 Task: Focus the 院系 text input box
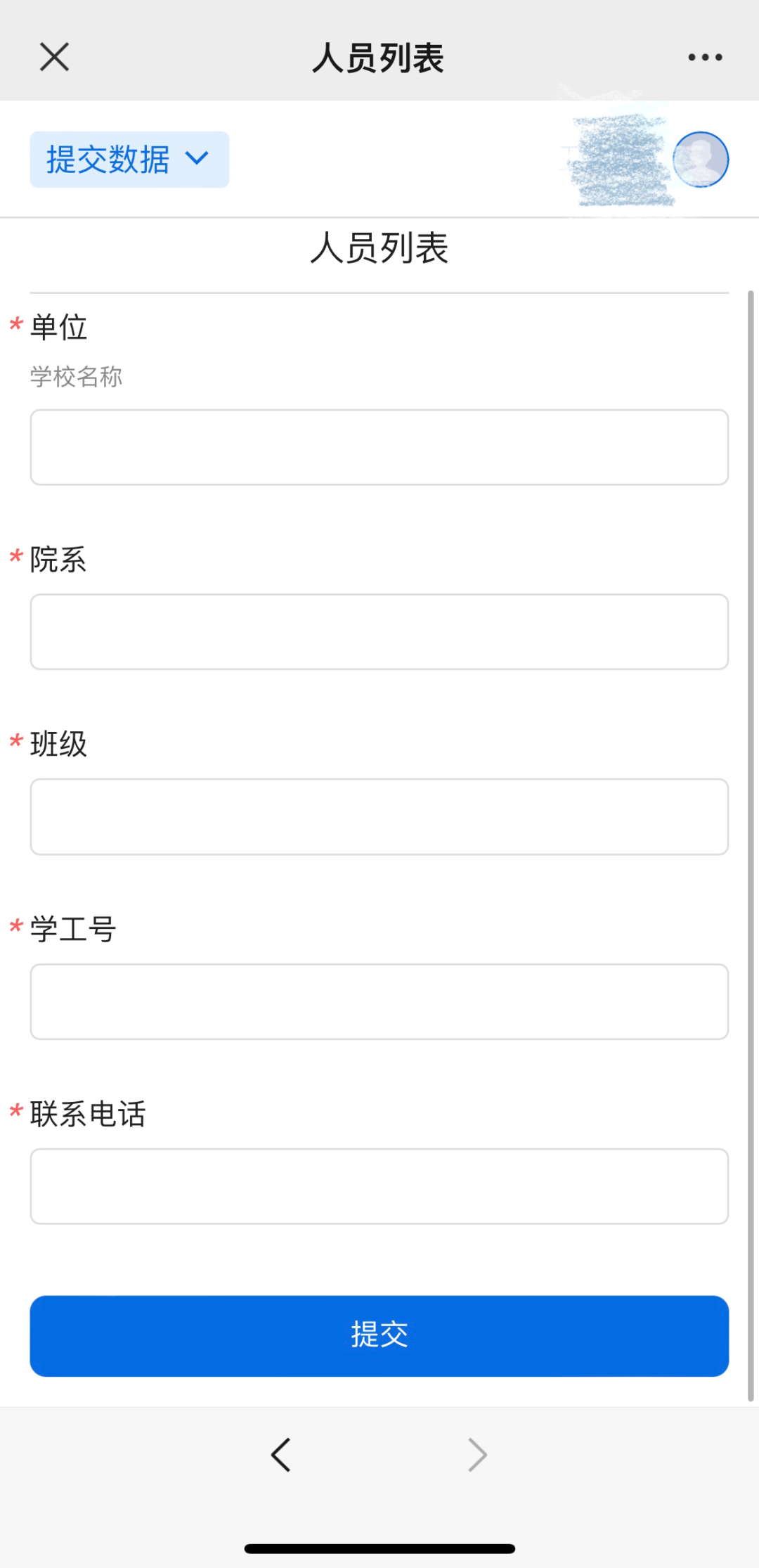click(x=379, y=631)
